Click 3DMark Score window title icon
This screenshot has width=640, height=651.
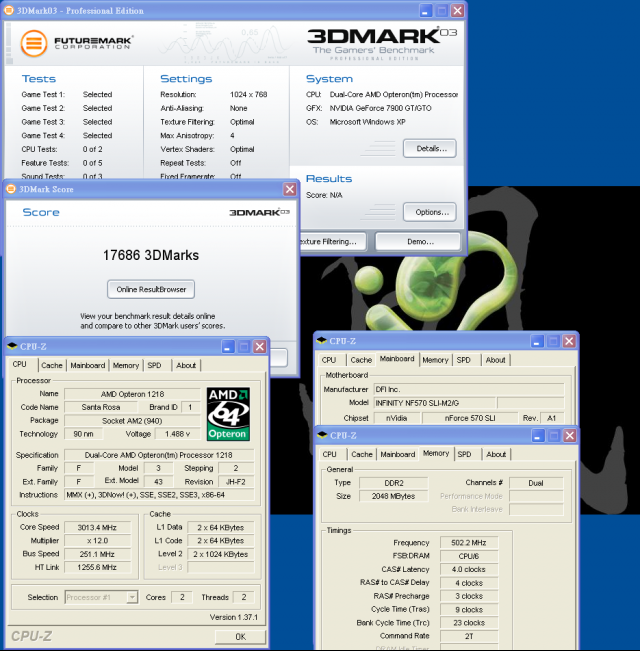(11, 189)
